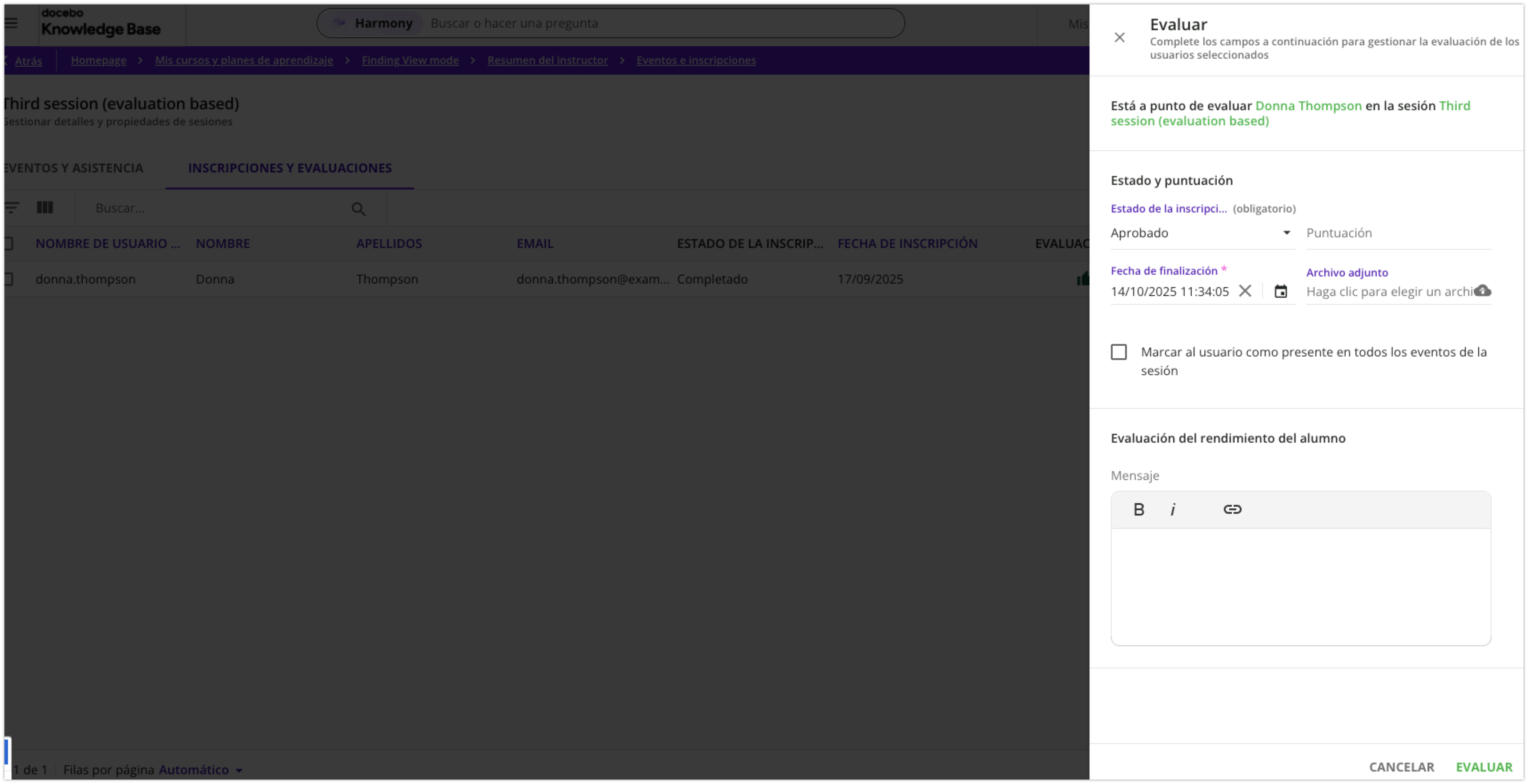Open the table filter icon

(x=11, y=208)
